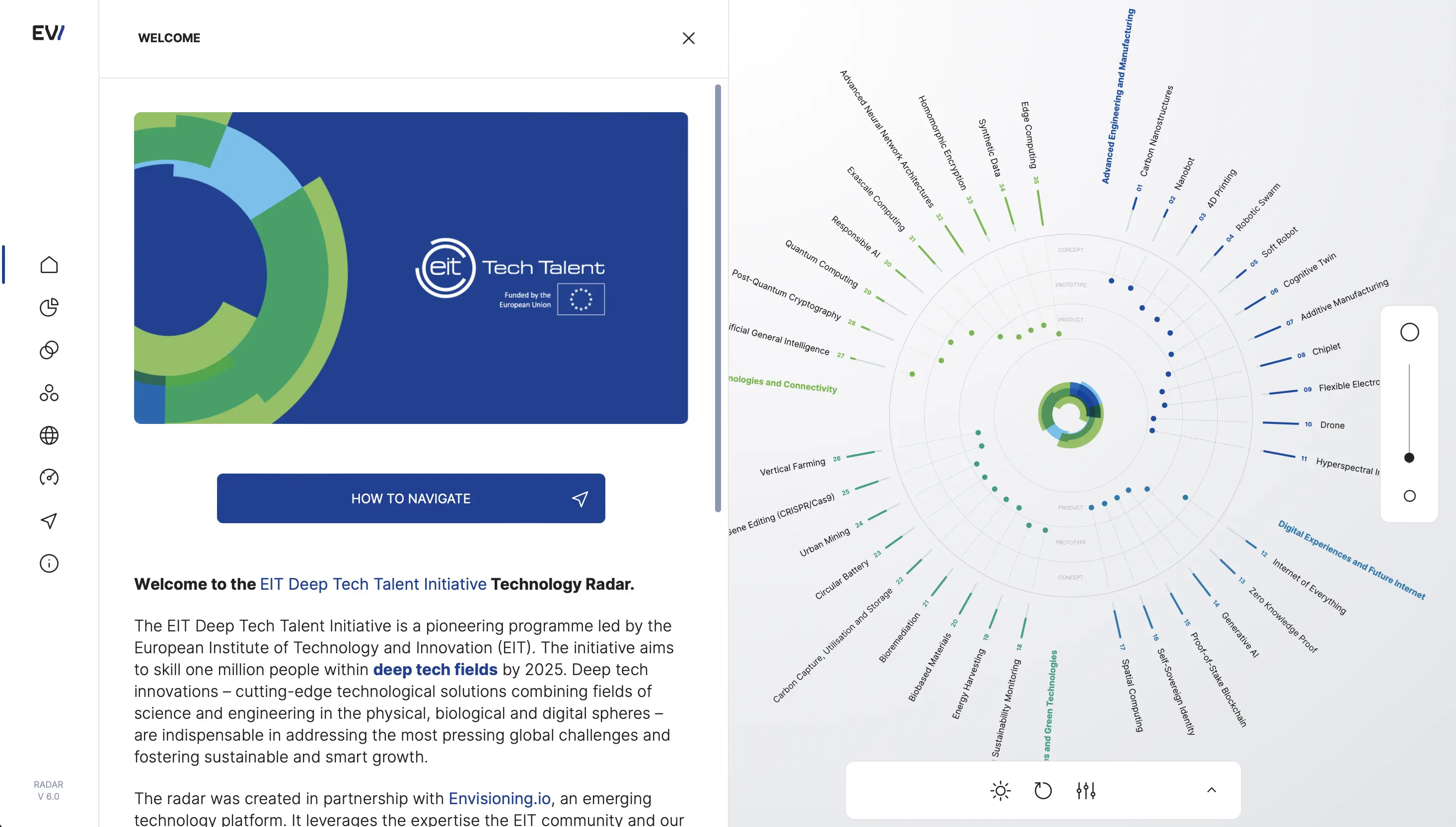Click the zoom slider handle

(x=1409, y=458)
